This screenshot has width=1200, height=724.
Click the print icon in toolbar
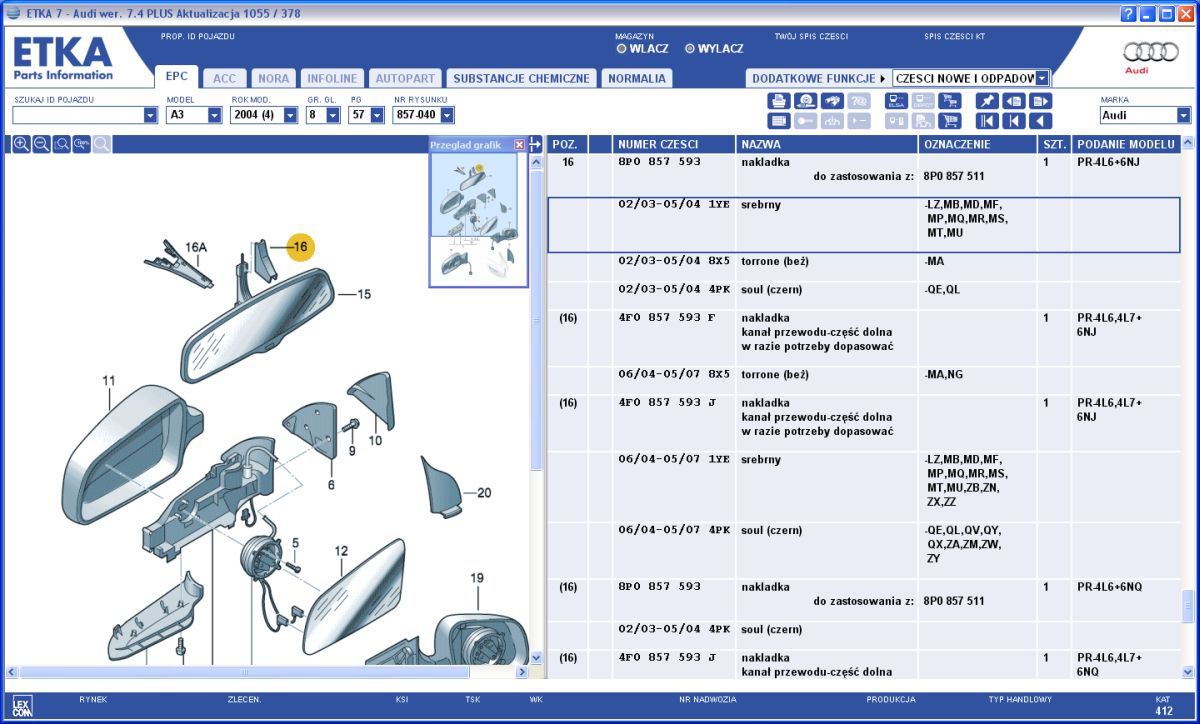click(x=779, y=101)
